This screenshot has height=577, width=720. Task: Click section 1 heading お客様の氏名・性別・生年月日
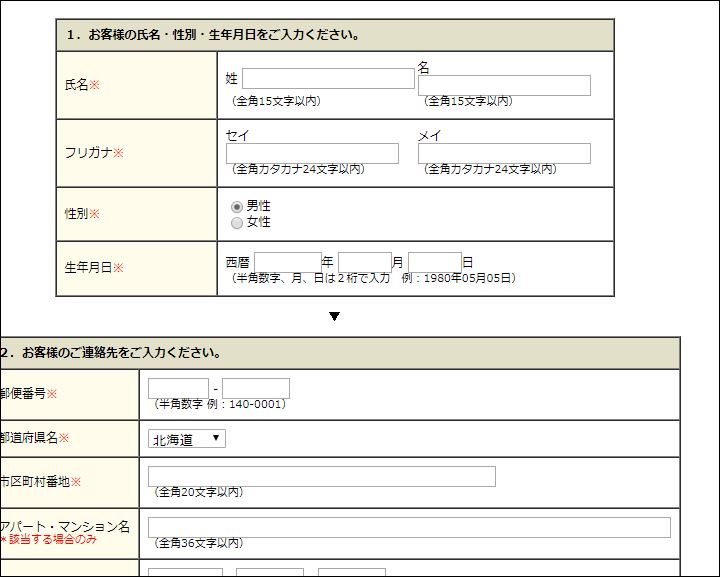(214, 35)
